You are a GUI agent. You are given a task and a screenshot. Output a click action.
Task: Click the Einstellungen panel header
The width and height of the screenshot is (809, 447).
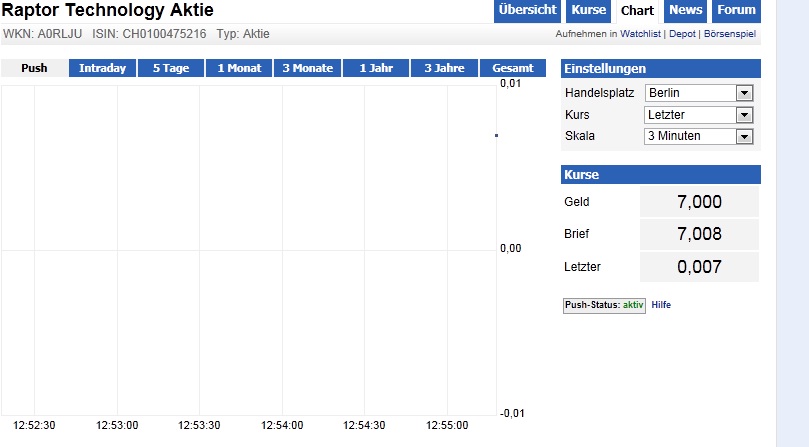pyautogui.click(x=660, y=69)
